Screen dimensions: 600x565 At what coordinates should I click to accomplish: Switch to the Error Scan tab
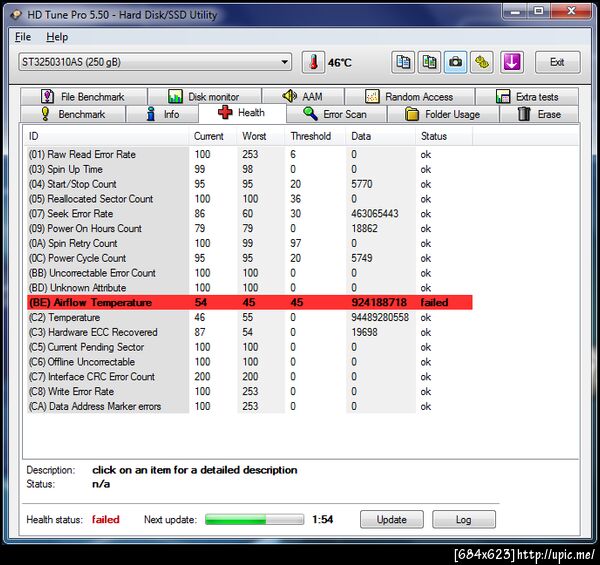tap(336, 114)
